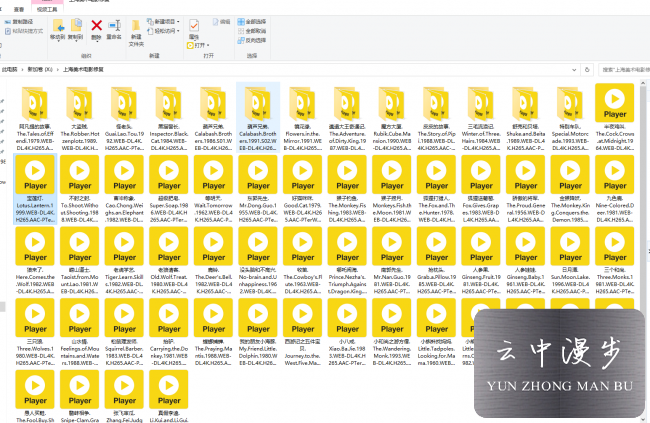650x423 pixels.
Task: Select Super.Soap.1986 video file
Action: tap(169, 189)
